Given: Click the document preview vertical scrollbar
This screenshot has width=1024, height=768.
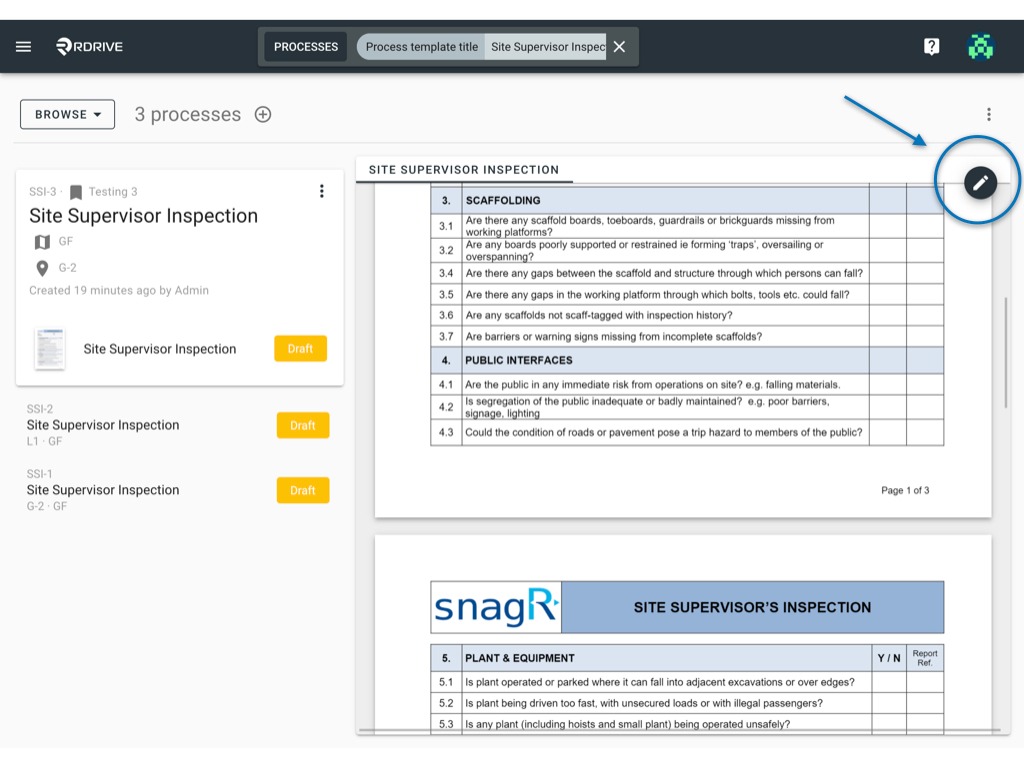Looking at the screenshot, I should pyautogui.click(x=1005, y=353).
